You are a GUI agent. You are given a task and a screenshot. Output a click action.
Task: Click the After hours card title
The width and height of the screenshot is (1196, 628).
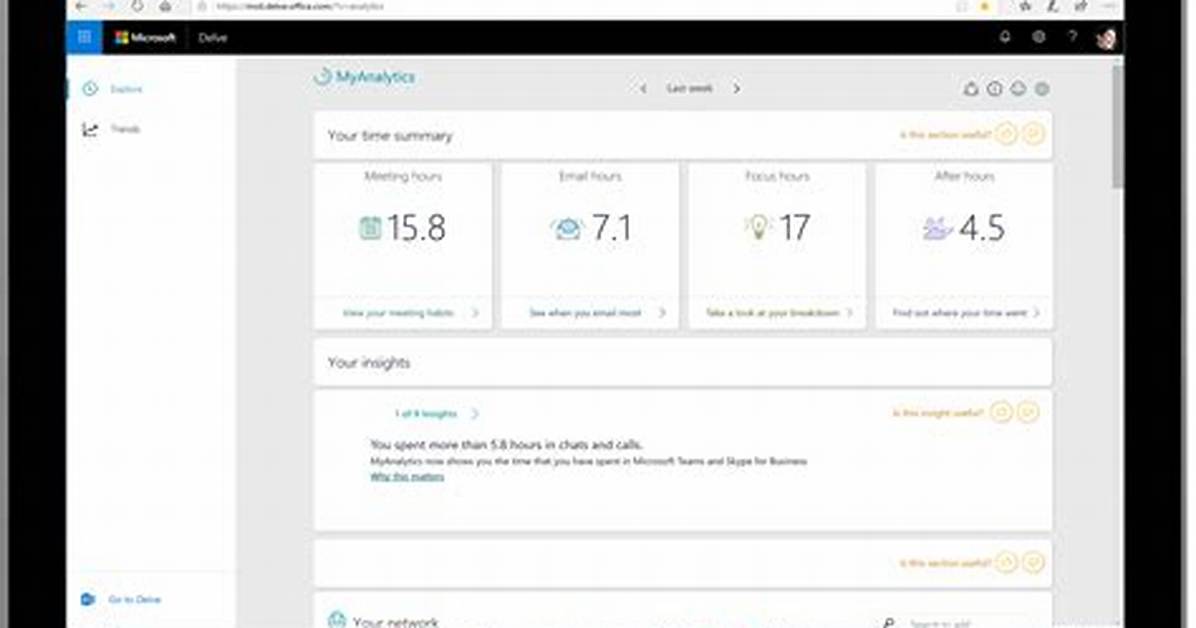964,176
